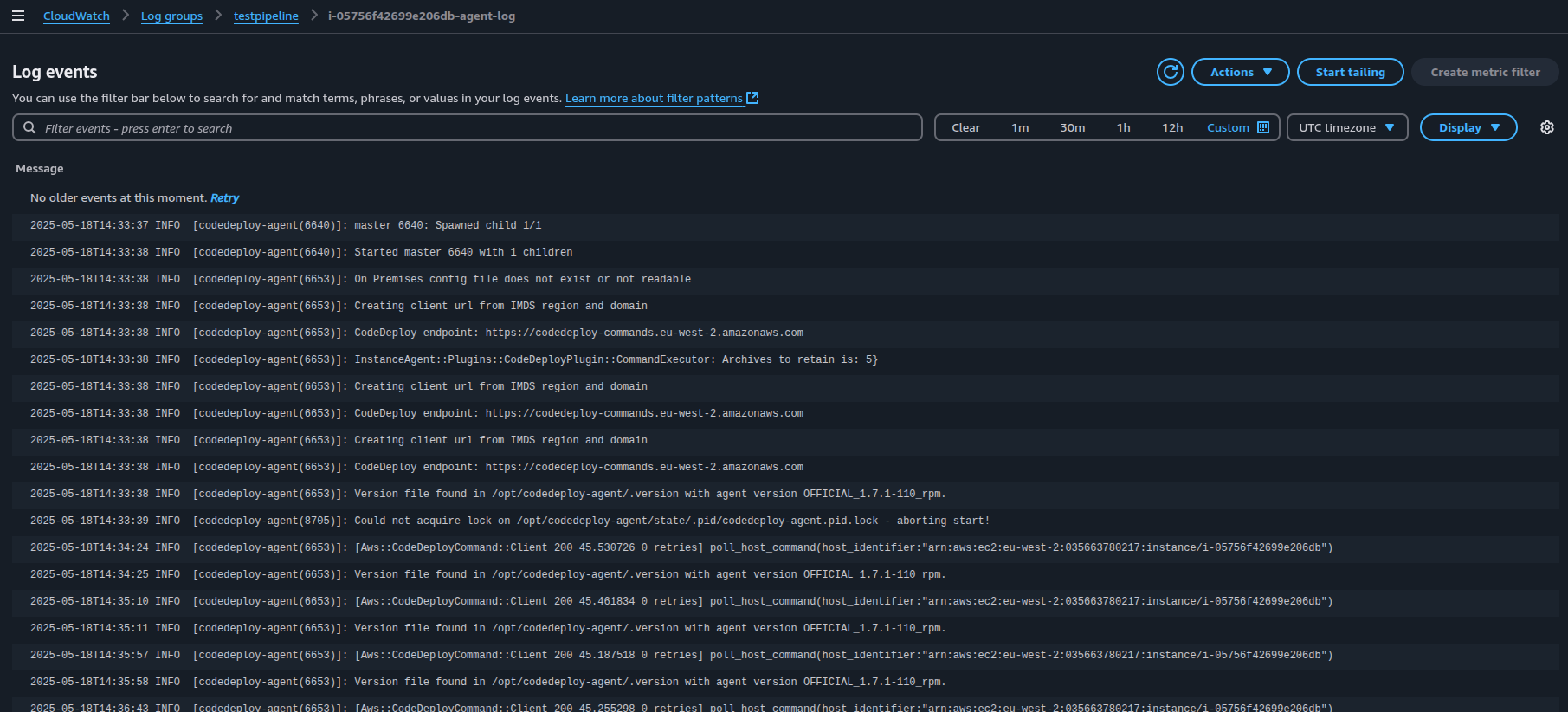Select 14:35:10 poll_host_command log row
Screen dimensions: 1568x712
point(785,601)
